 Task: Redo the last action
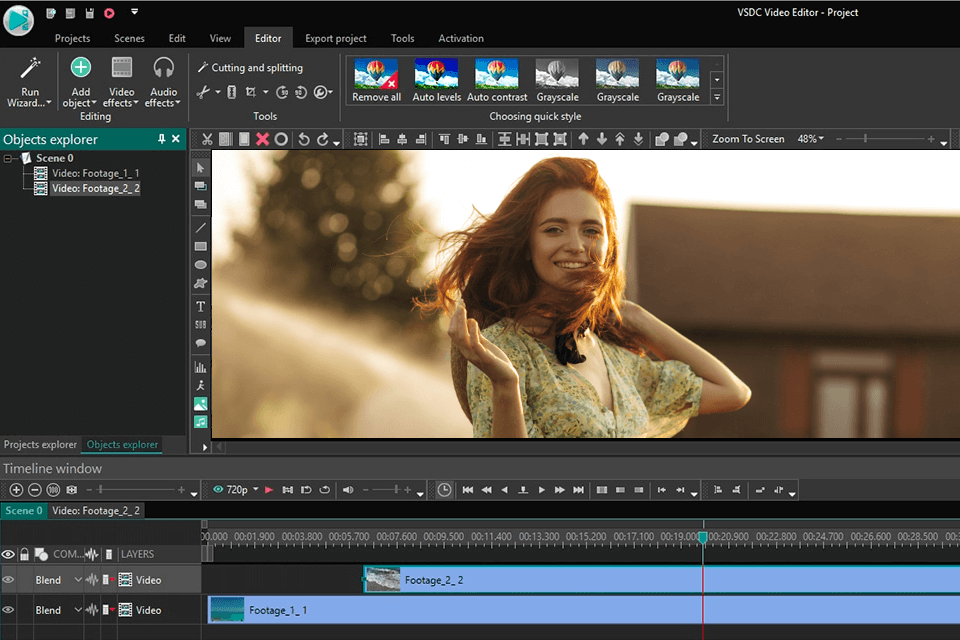click(323, 139)
